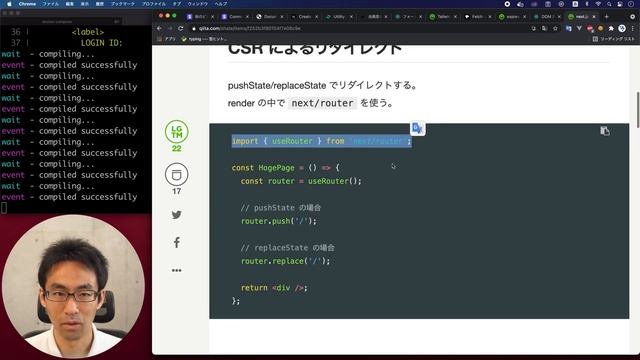The width and height of the screenshot is (640, 360).
Task: Open the 表示 menu
Action: [x=84, y=4]
